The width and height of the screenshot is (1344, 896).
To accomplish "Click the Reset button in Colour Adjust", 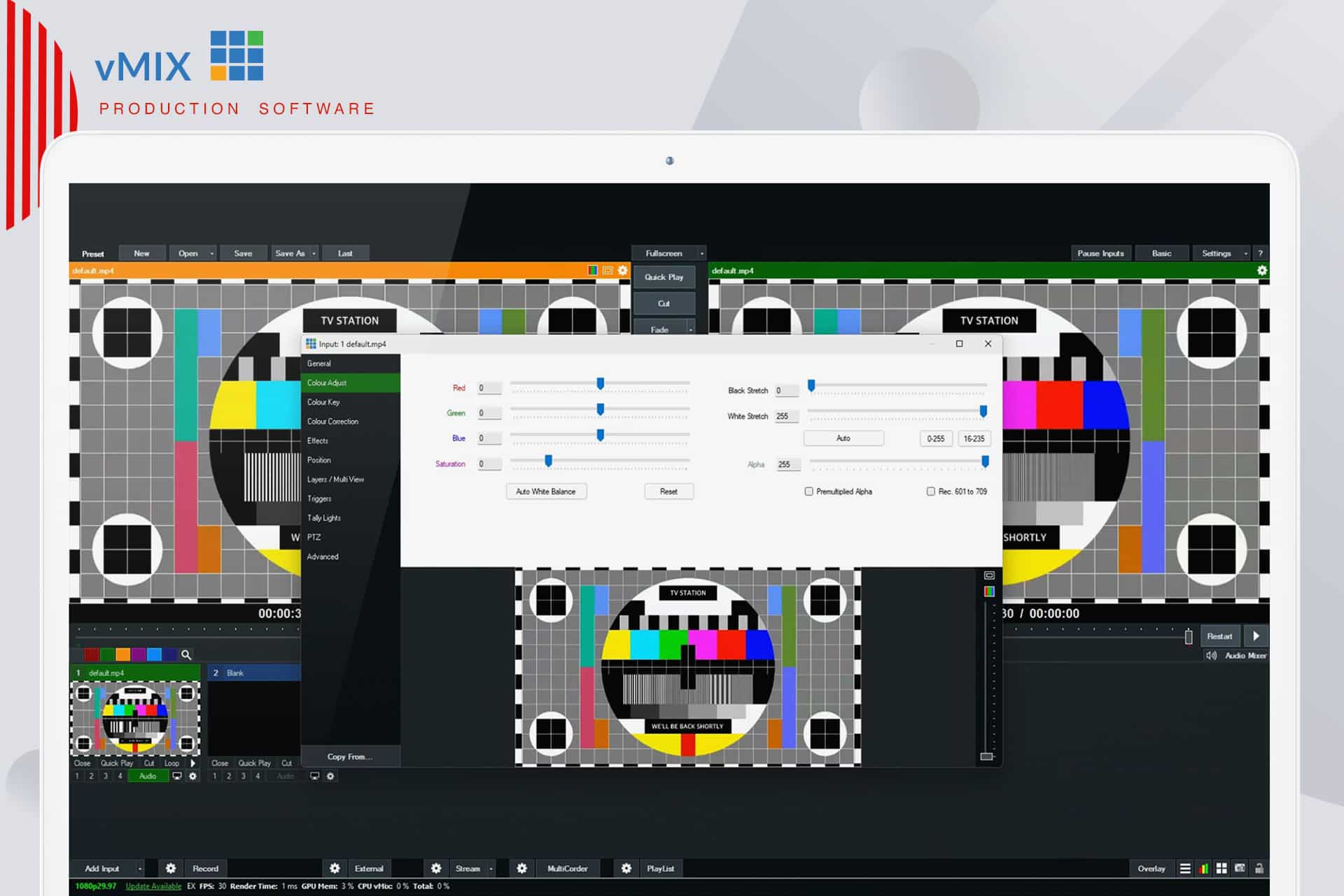I will (x=668, y=491).
